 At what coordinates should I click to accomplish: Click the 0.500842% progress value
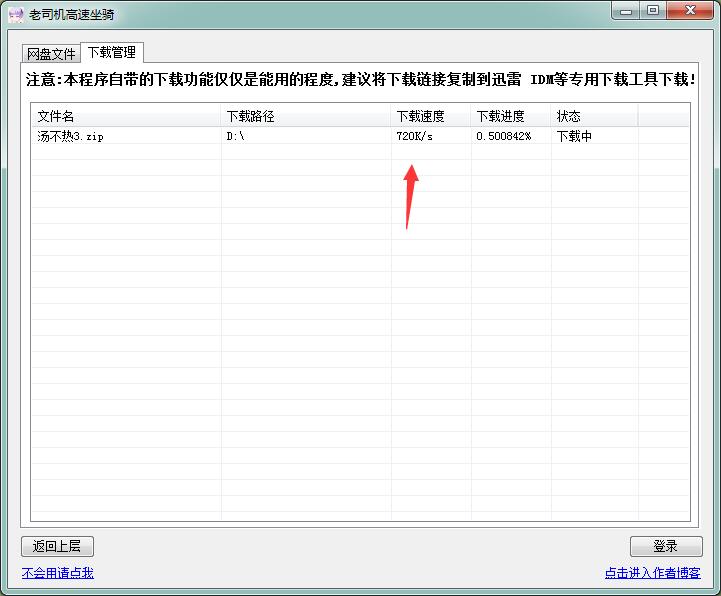504,136
